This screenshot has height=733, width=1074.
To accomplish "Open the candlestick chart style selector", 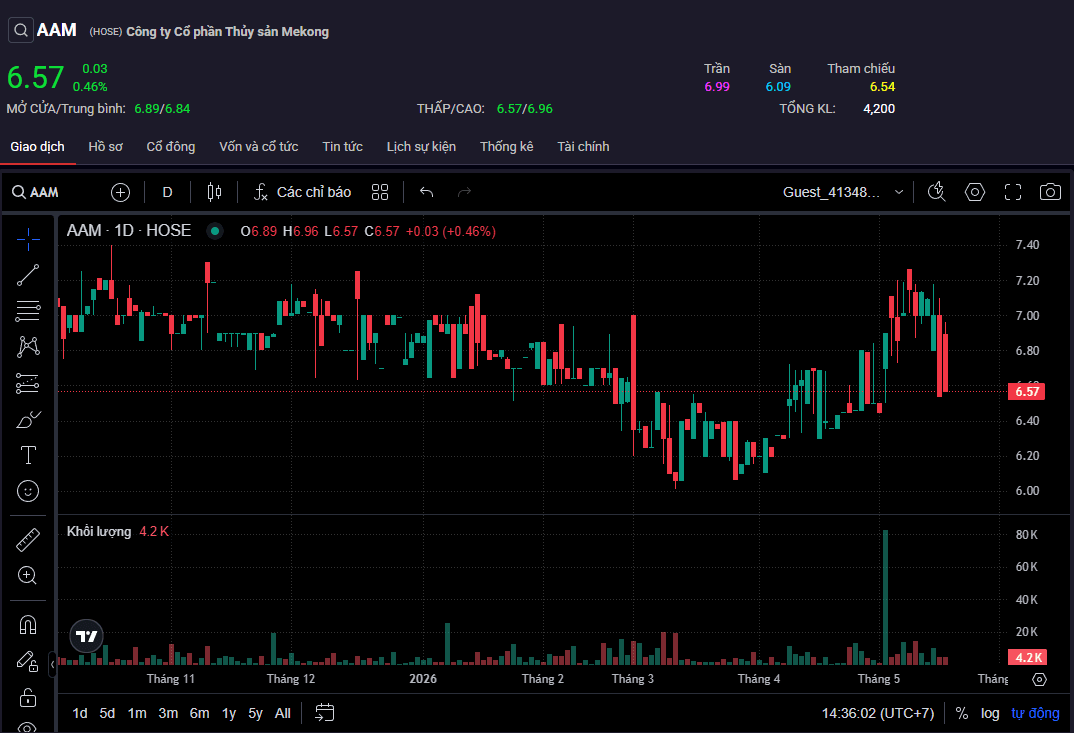I will tap(214, 192).
